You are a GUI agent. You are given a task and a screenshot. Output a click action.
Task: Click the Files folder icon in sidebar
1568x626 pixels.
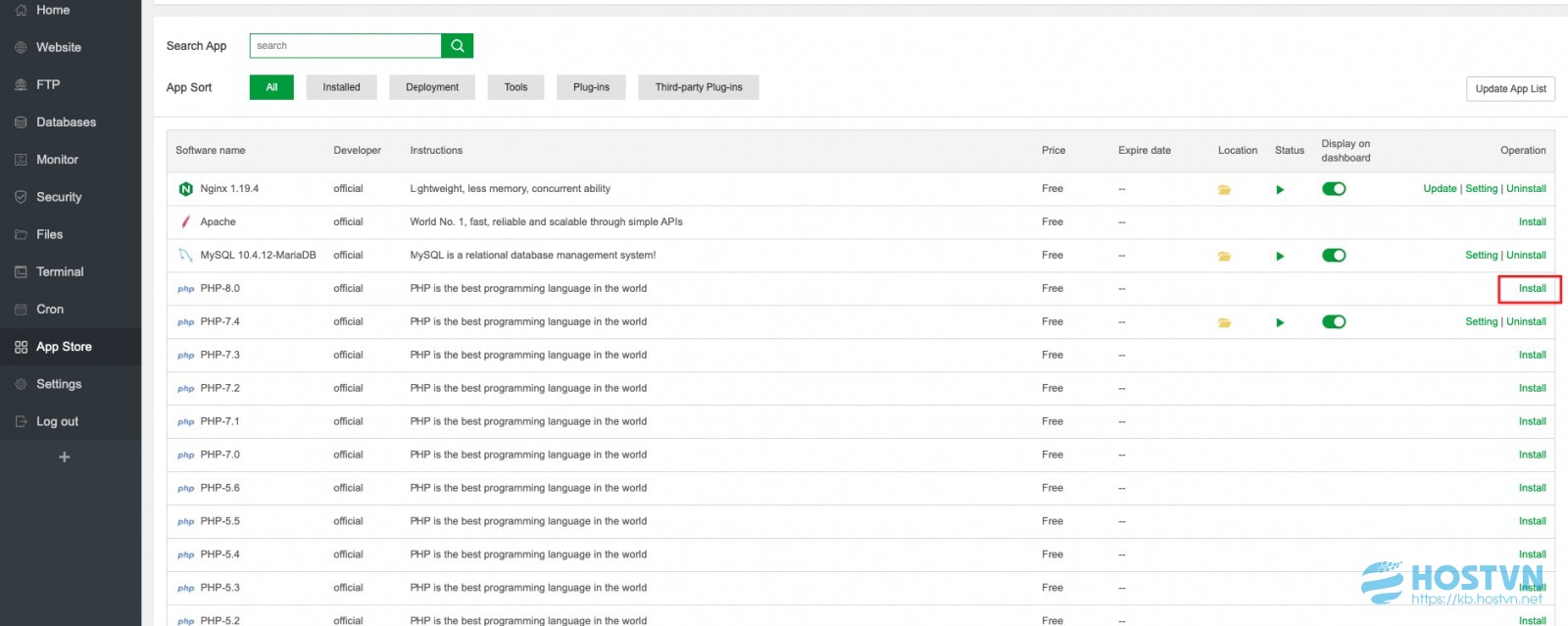21,235
